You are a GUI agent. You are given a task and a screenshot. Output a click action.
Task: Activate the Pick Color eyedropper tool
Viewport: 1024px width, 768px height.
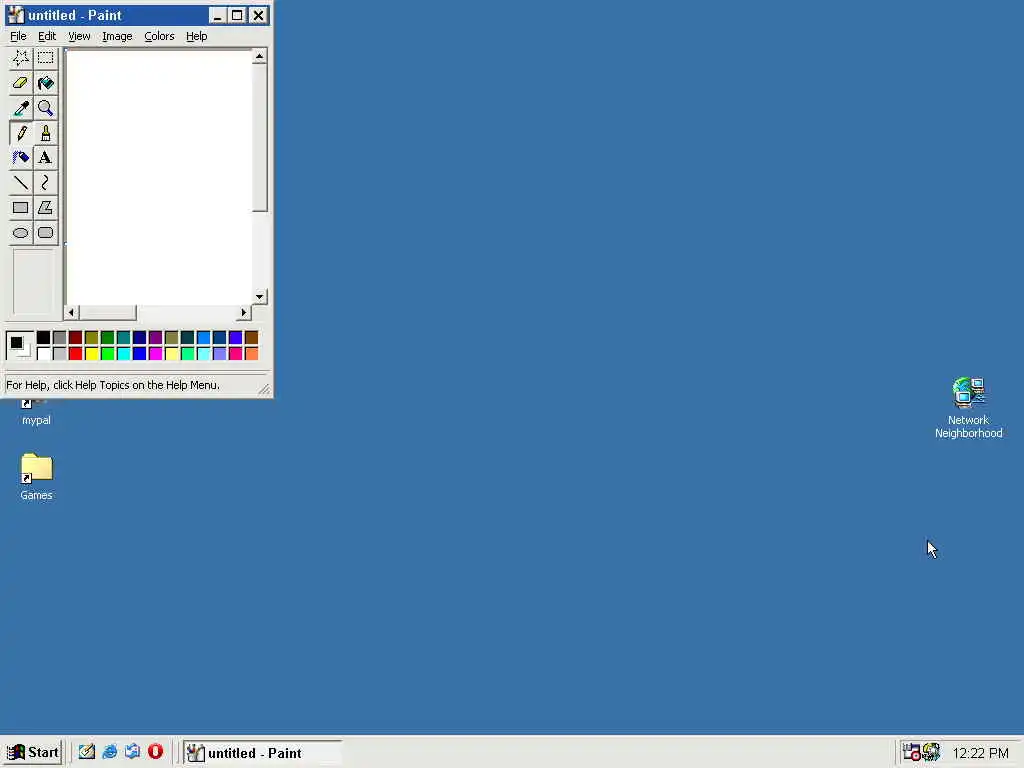[20, 108]
